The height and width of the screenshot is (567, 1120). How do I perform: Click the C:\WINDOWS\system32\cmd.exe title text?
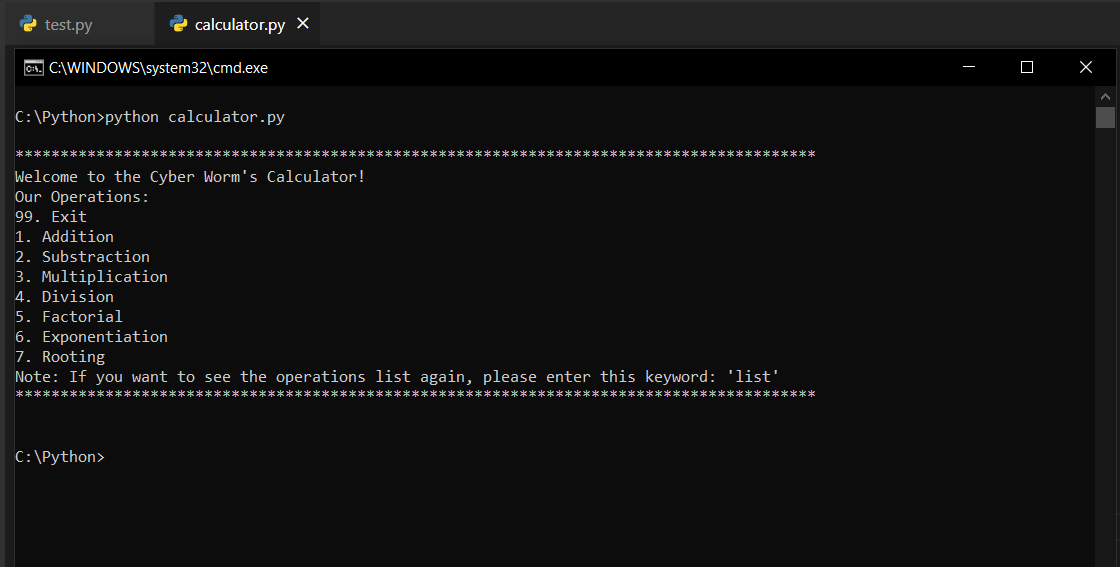[x=158, y=68]
